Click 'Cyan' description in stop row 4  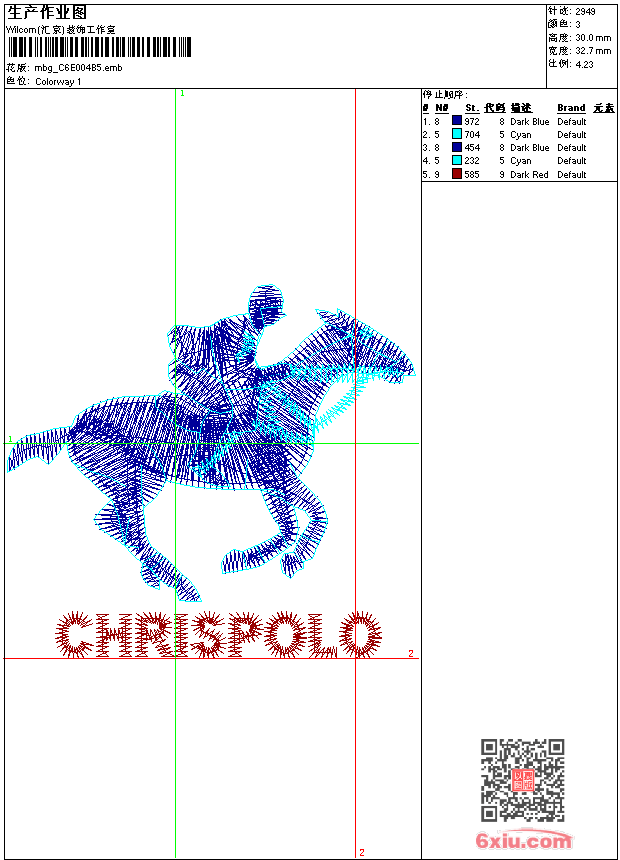pyautogui.click(x=521, y=161)
